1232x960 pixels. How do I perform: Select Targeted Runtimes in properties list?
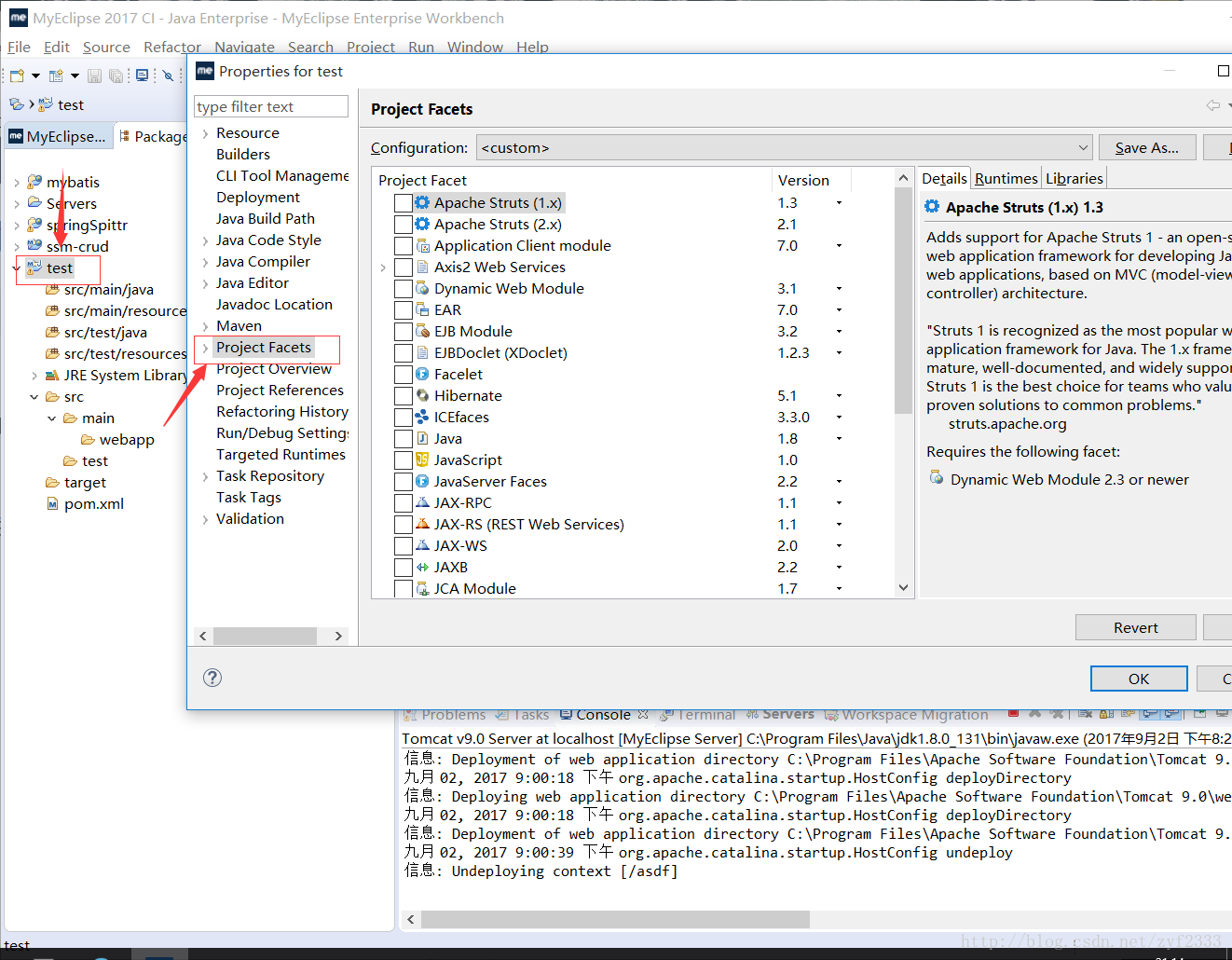pos(281,454)
